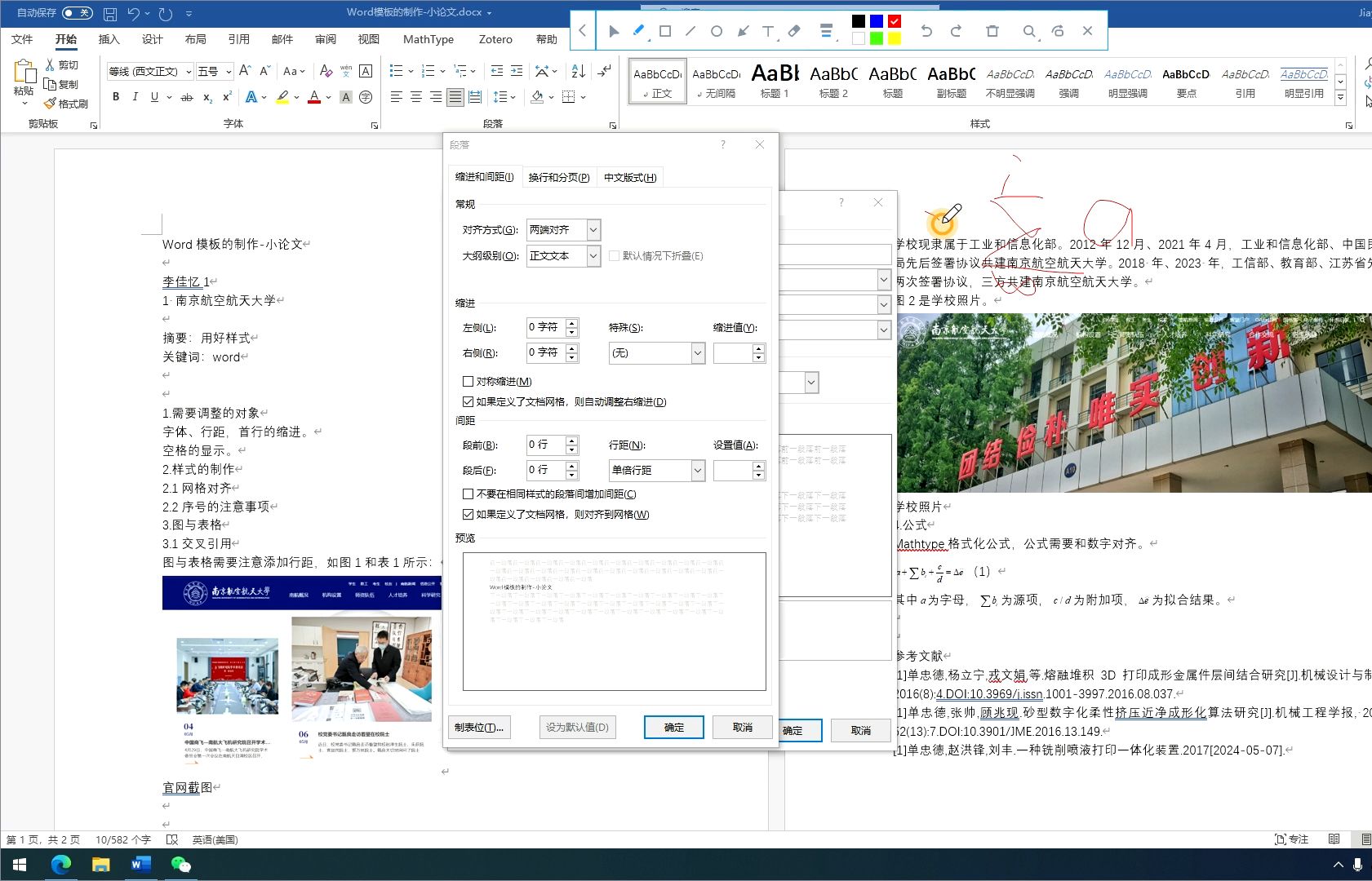
Task: Apply subscript formatting
Action: tap(206, 99)
